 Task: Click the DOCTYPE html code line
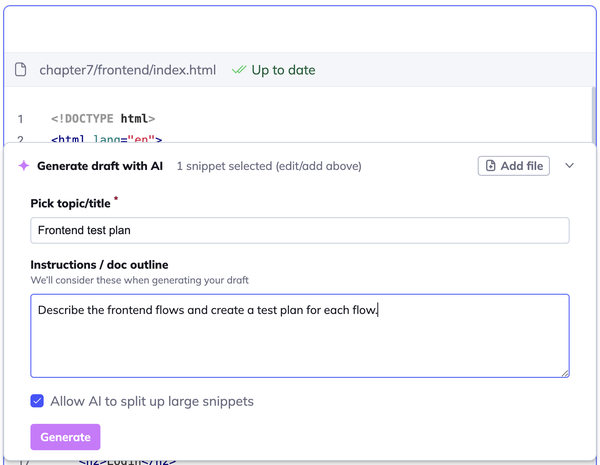(x=103, y=119)
